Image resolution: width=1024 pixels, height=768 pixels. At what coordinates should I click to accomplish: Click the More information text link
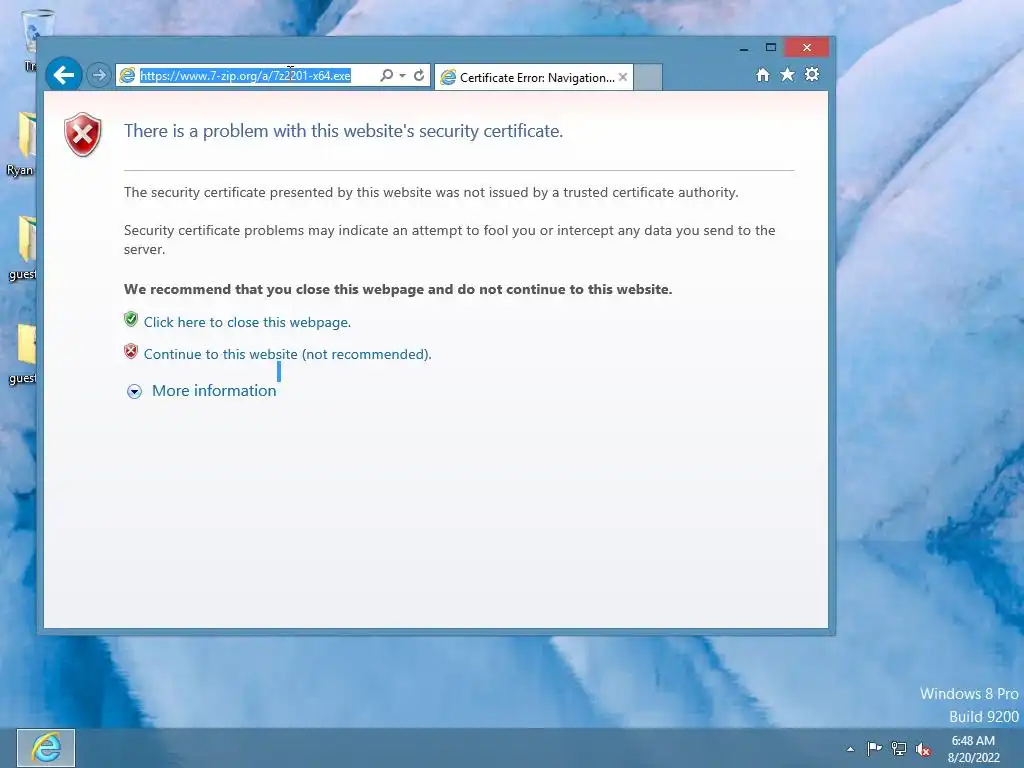click(214, 391)
